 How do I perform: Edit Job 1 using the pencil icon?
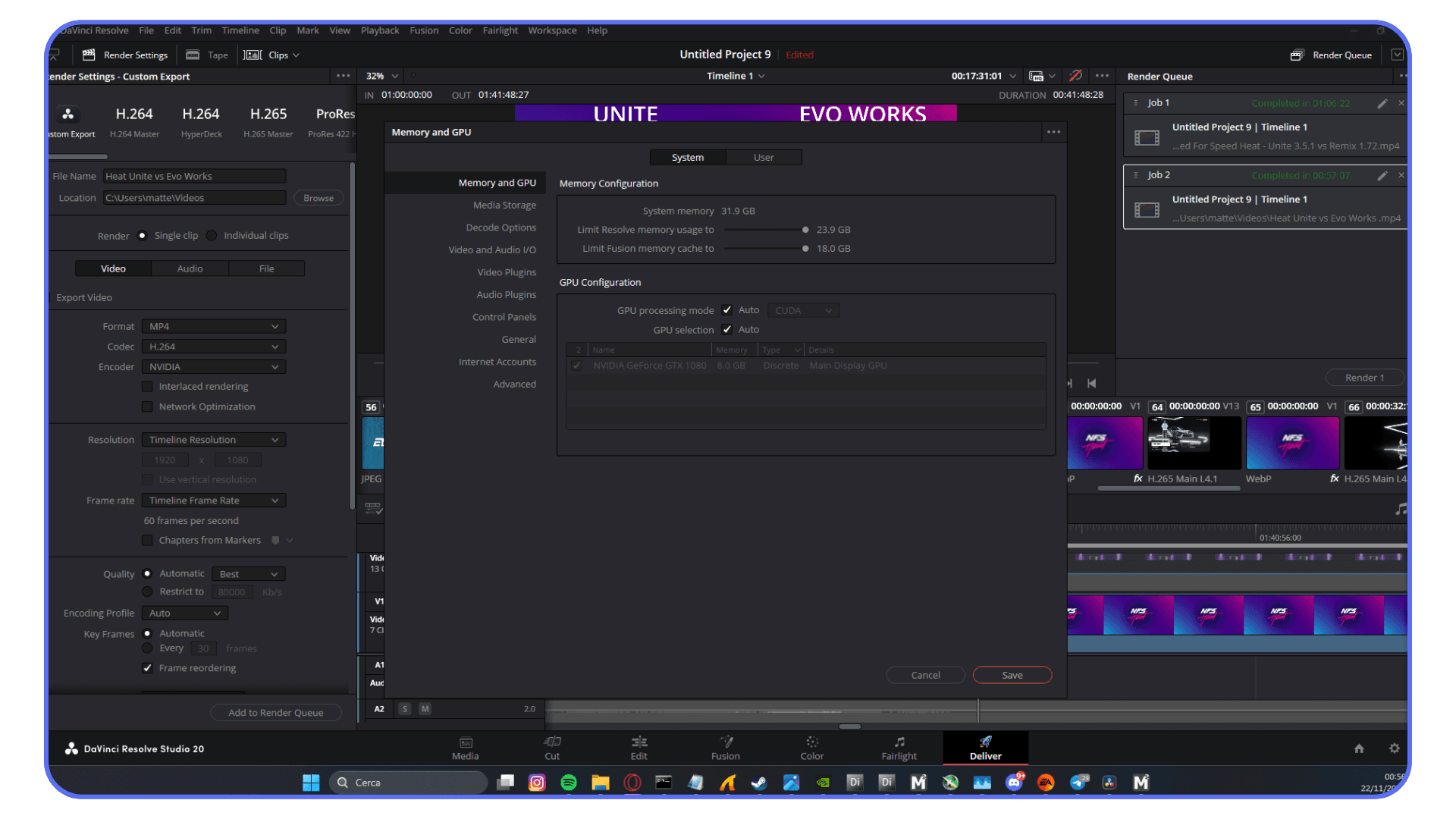(x=1382, y=102)
